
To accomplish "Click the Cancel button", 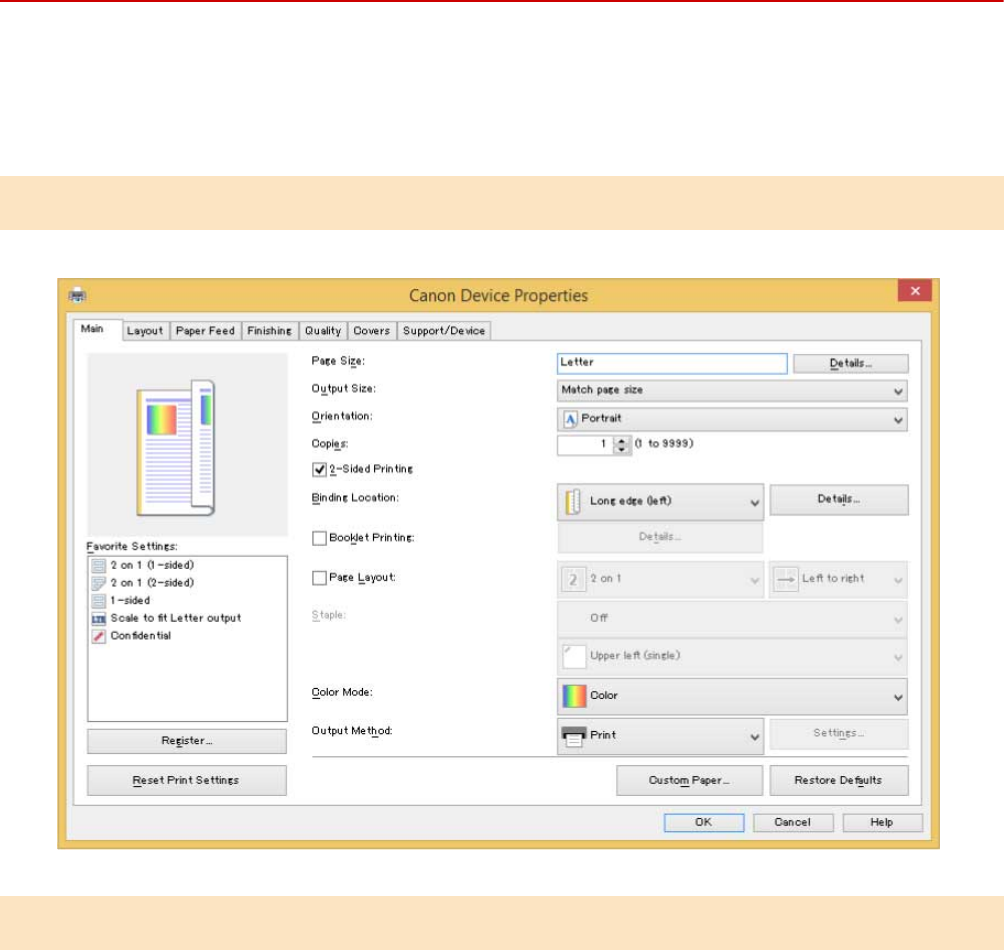I will (793, 823).
